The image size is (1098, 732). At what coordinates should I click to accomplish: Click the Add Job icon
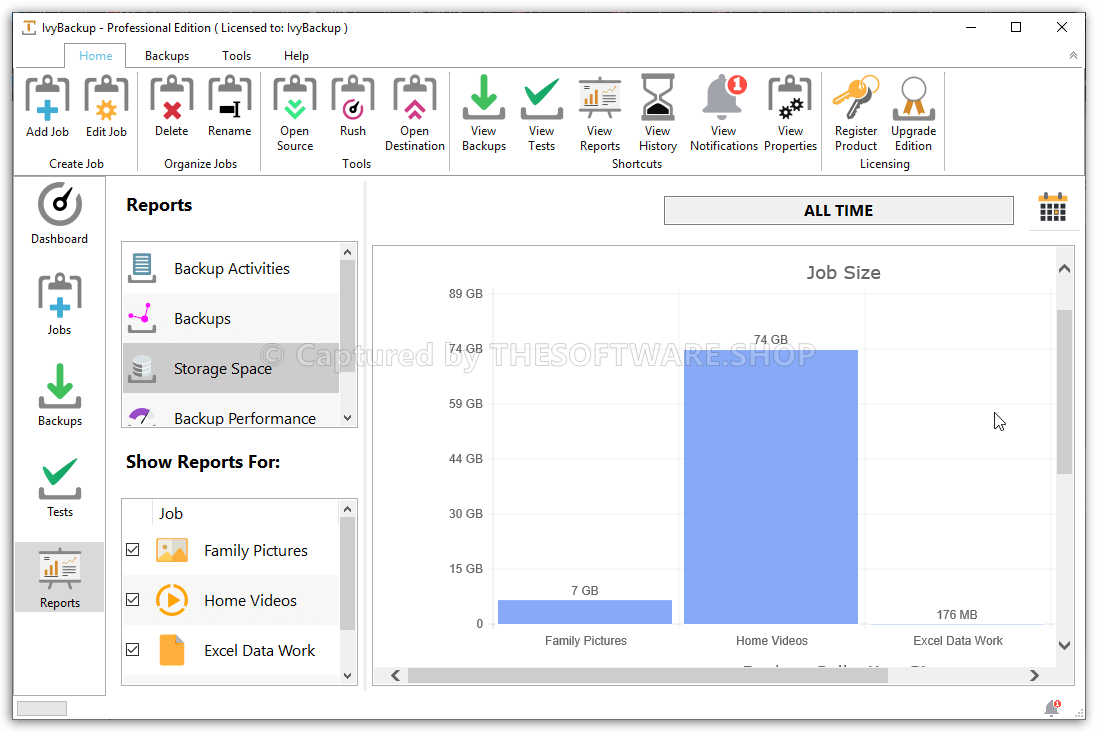point(47,99)
